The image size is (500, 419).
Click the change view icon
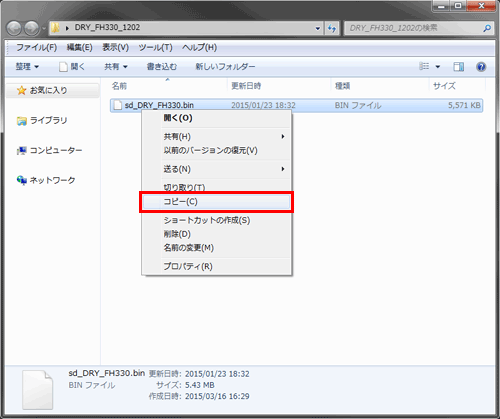point(424,66)
